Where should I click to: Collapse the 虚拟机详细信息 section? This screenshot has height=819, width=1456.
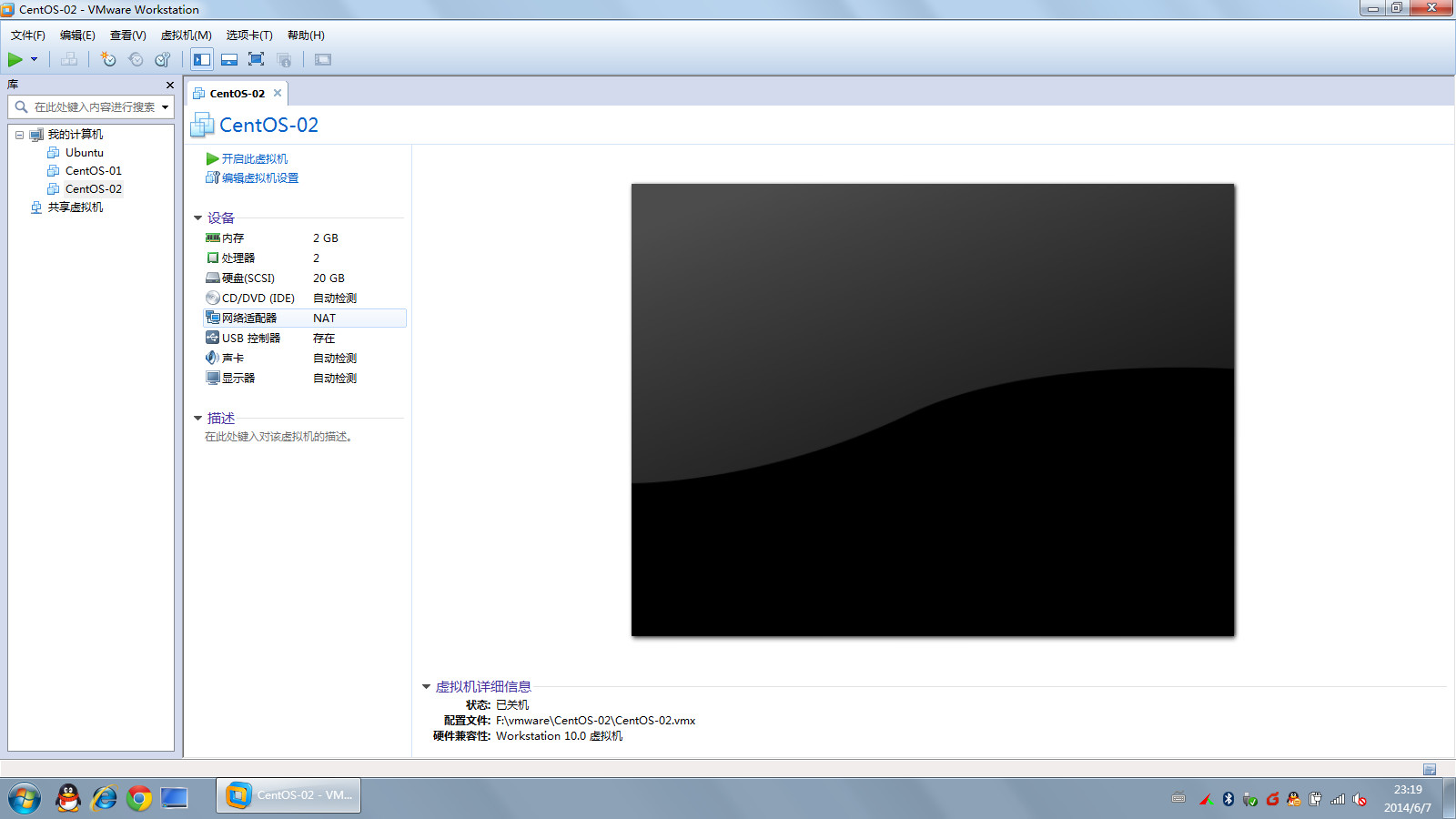(x=426, y=687)
